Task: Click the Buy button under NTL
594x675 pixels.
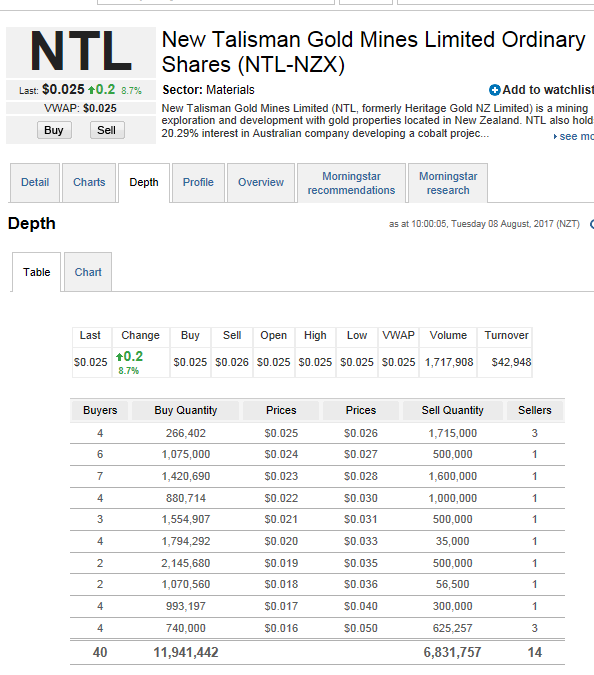Action: tap(54, 130)
